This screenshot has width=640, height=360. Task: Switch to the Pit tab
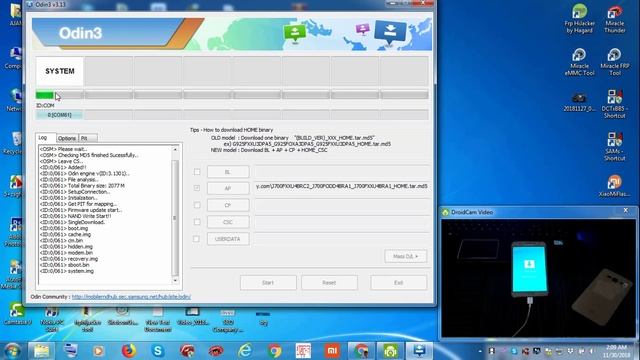point(87,138)
